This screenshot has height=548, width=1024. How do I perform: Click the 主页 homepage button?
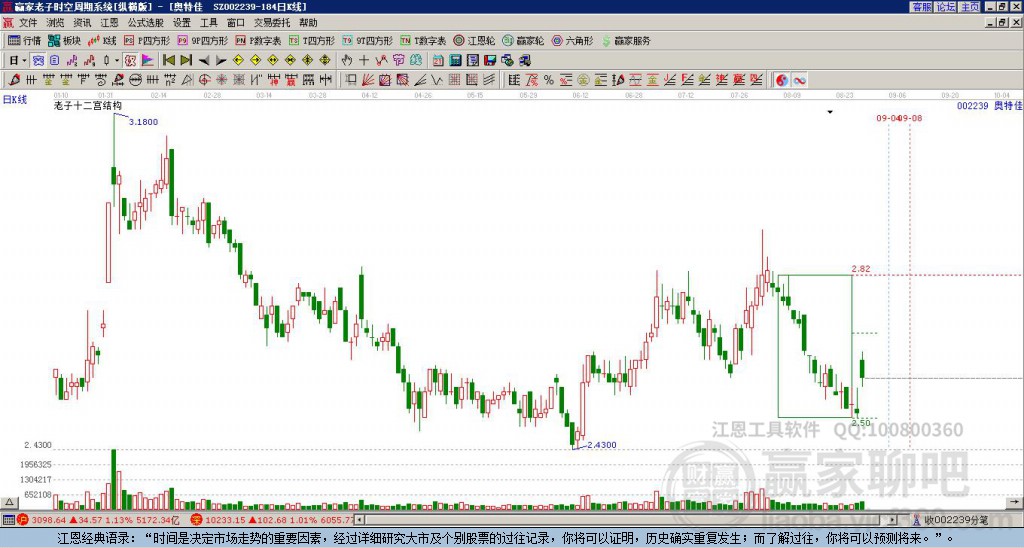(970, 7)
